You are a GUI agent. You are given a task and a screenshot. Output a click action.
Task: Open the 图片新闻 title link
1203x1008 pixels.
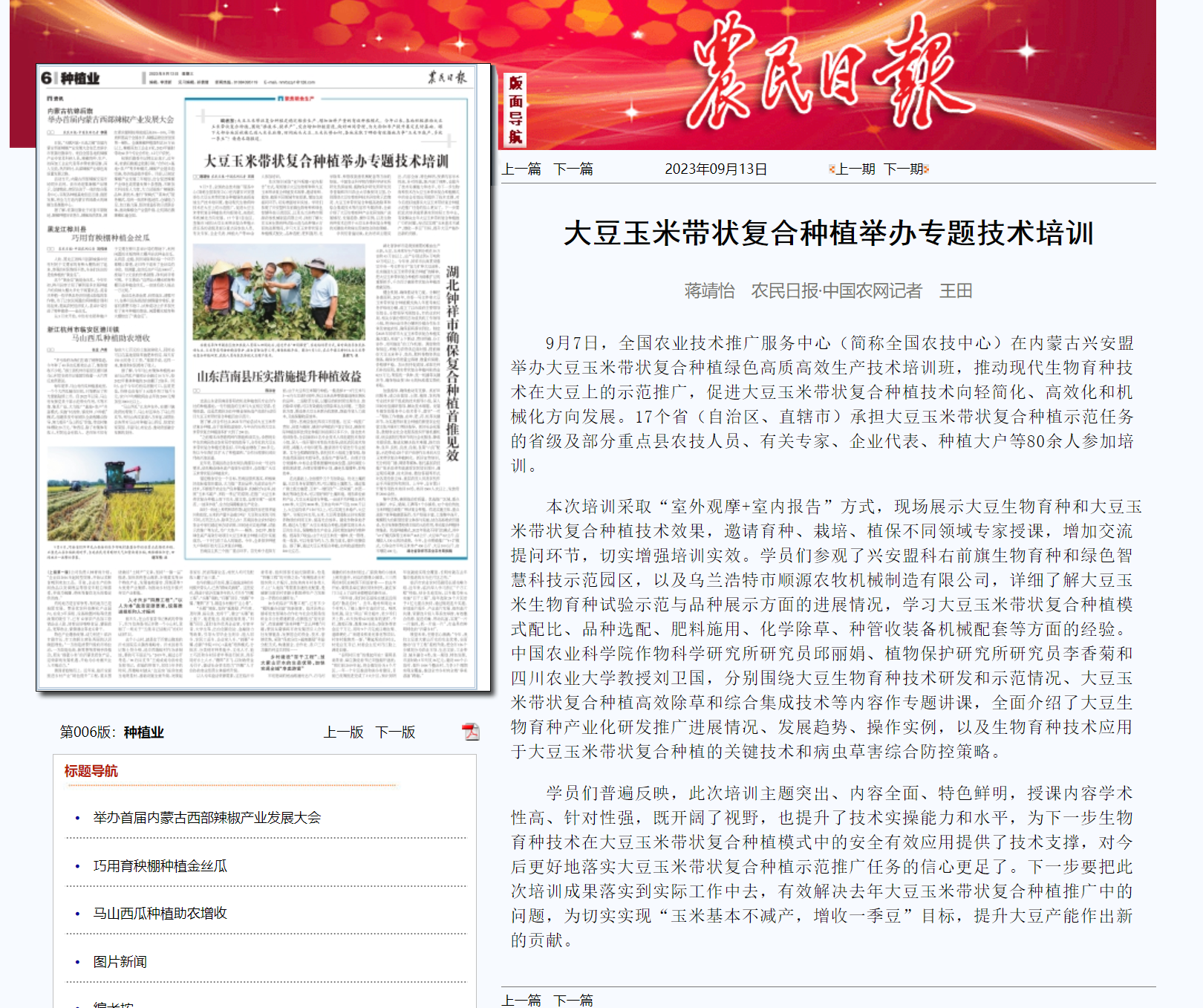(x=120, y=962)
